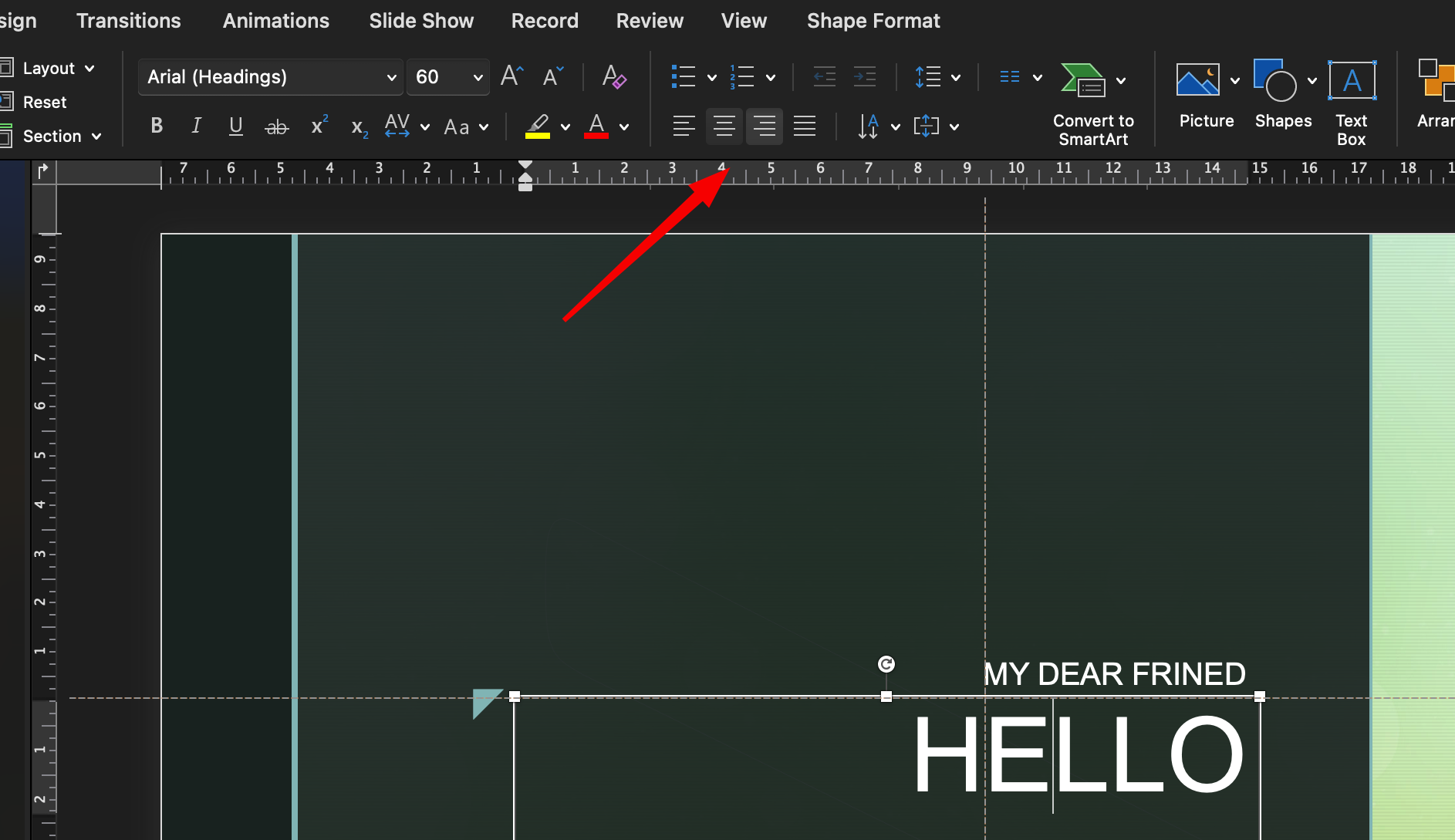Screen dimensions: 1455x840
Task: Insert a Picture
Action: tap(1198, 79)
